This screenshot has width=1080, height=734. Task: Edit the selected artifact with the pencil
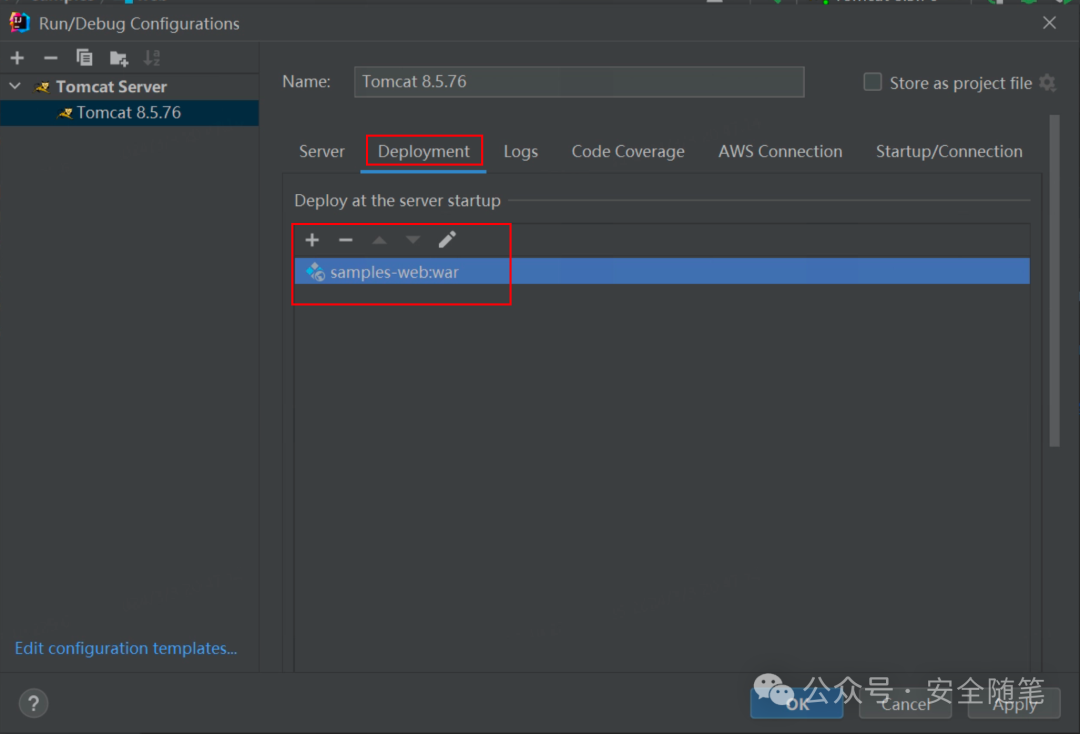point(447,240)
